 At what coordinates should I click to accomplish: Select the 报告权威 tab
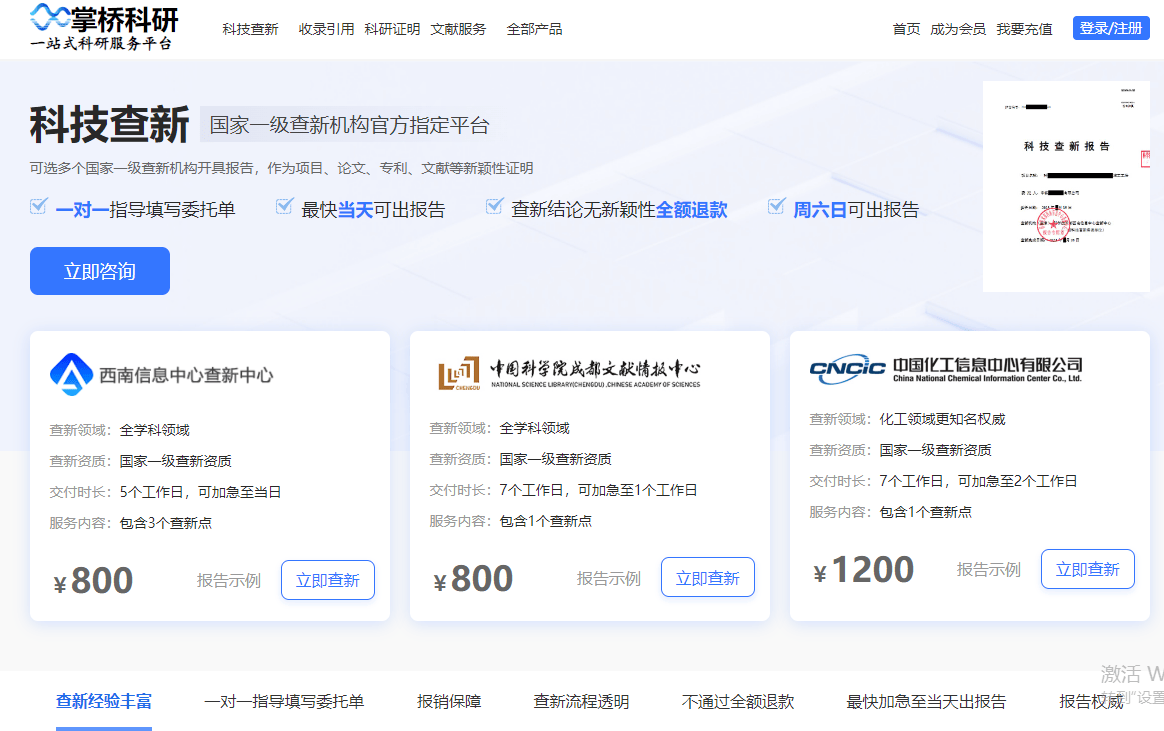[1091, 701]
